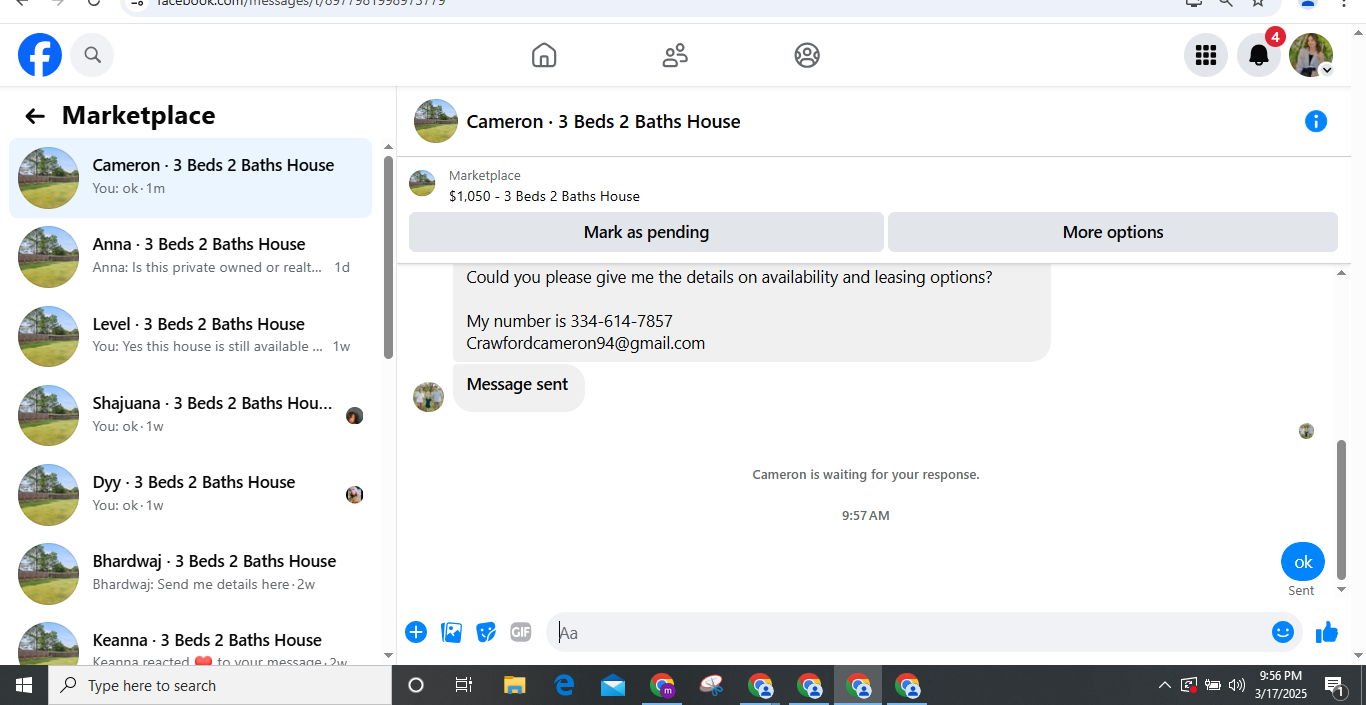Mark the listing as pending
Image resolution: width=1366 pixels, height=705 pixels.
pos(646,232)
